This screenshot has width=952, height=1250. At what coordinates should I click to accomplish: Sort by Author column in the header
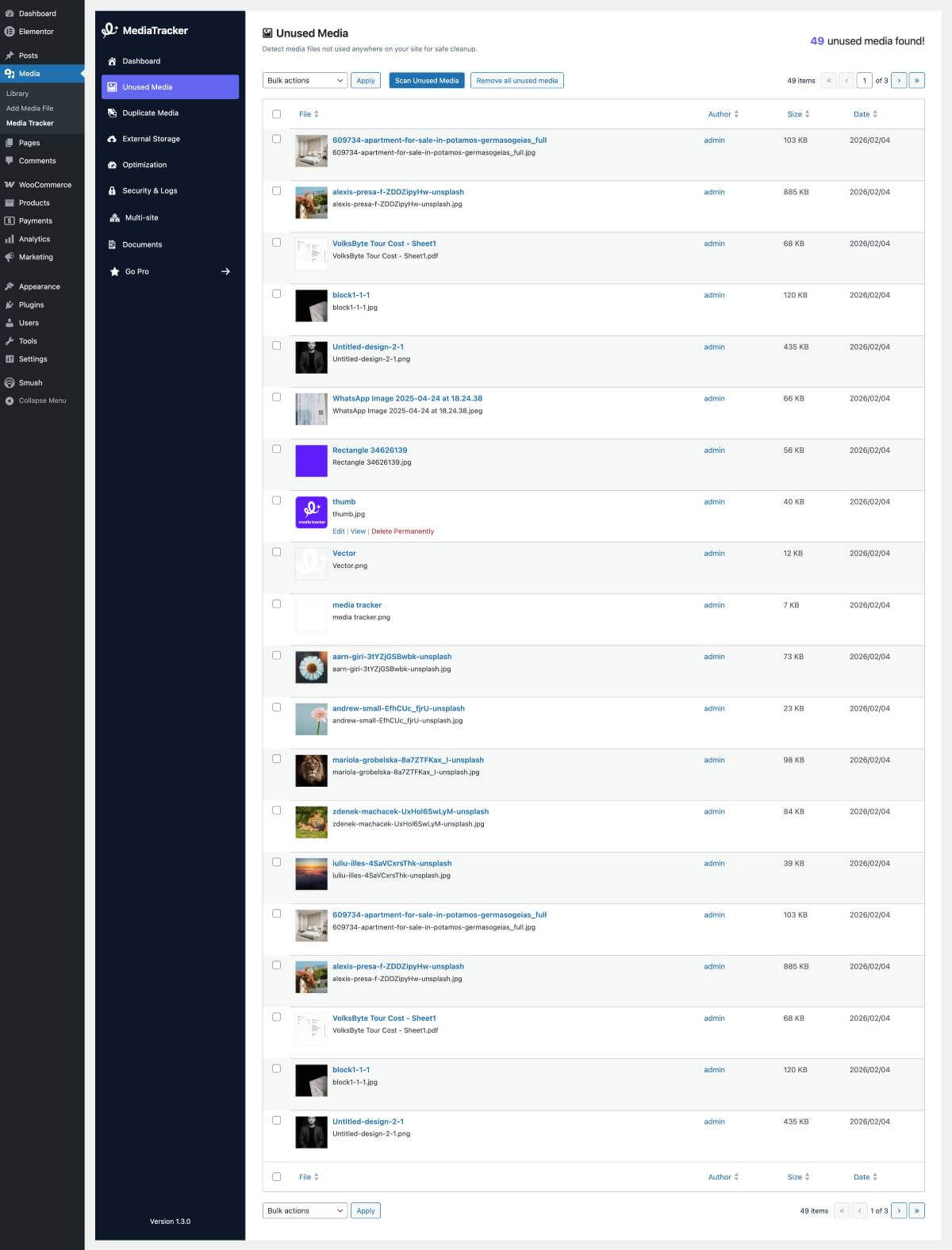click(724, 114)
